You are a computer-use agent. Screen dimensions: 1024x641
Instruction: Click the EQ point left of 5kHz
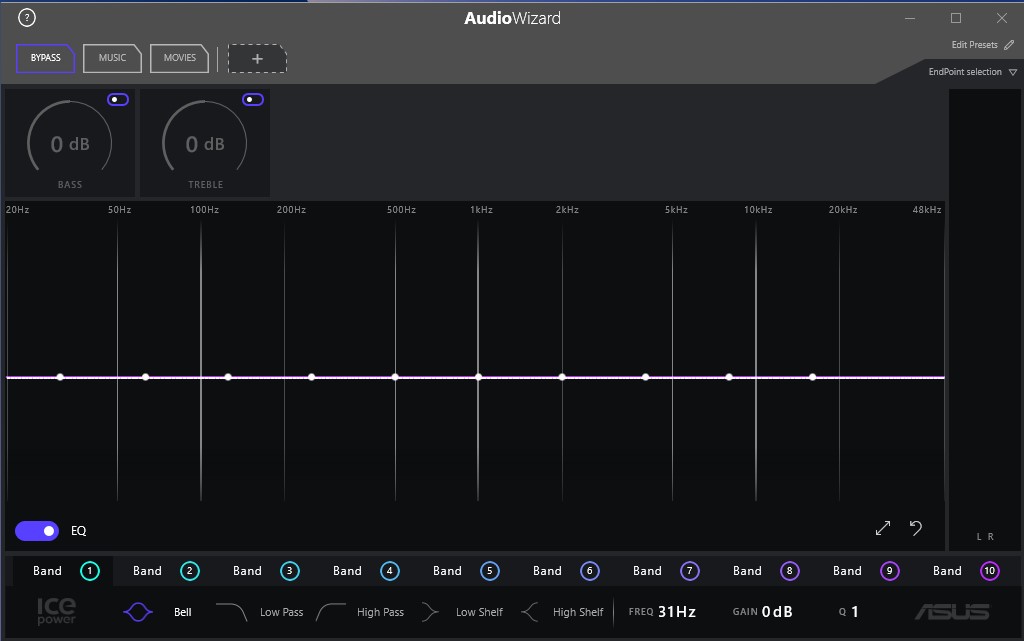[645, 377]
